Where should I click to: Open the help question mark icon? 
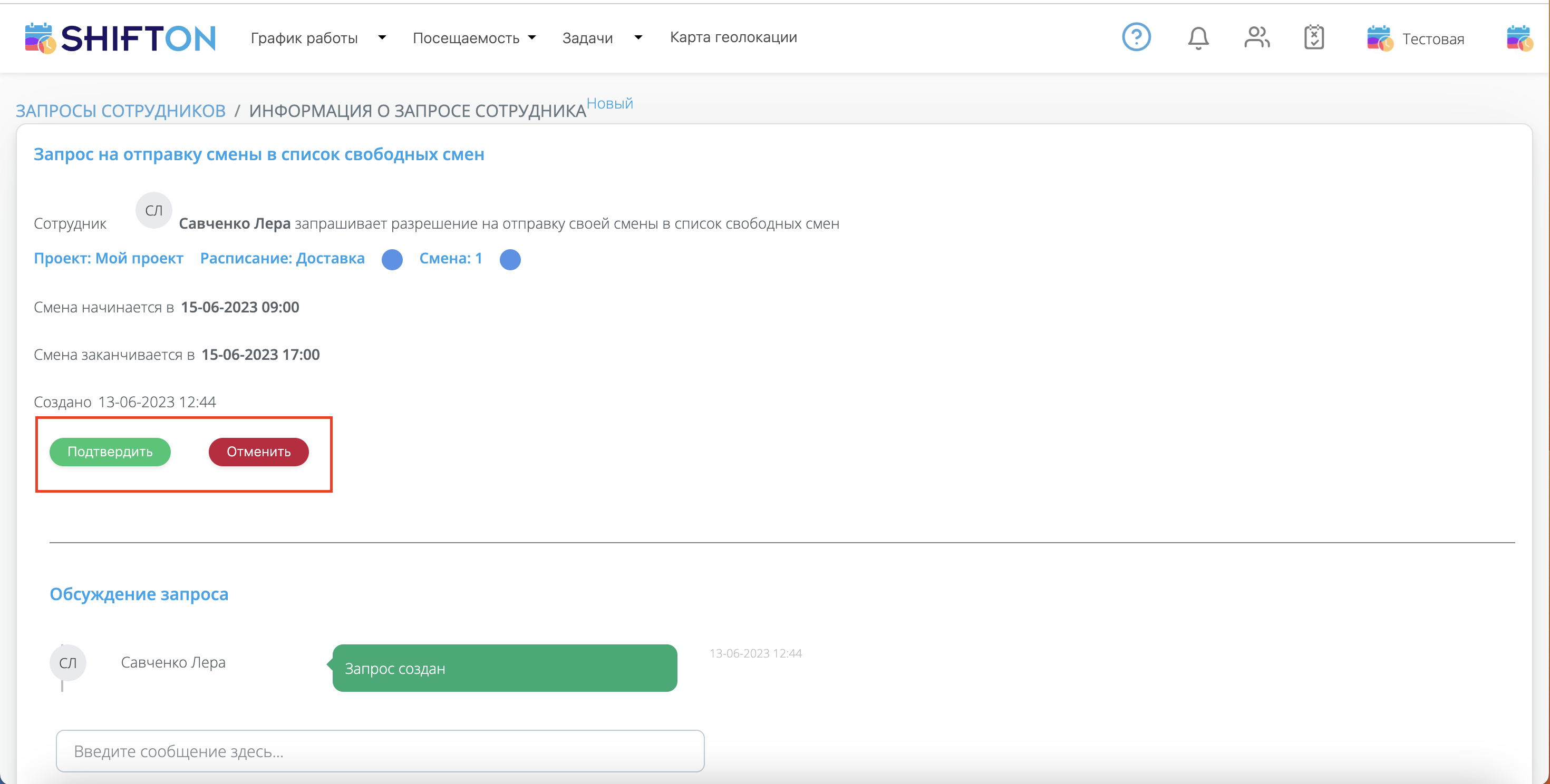pyautogui.click(x=1136, y=37)
